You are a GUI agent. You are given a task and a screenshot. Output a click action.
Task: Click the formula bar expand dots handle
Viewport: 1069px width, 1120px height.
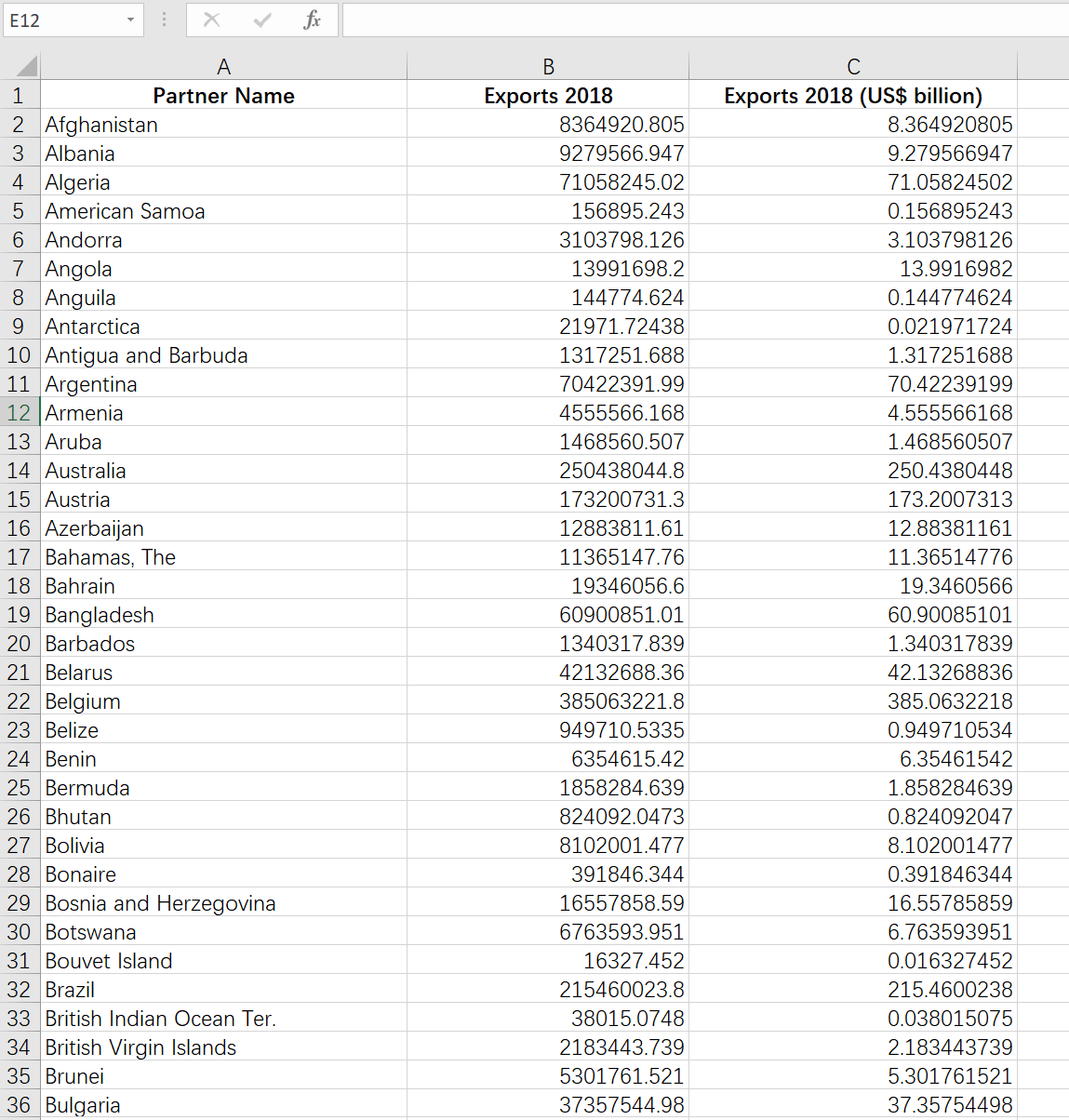(164, 20)
